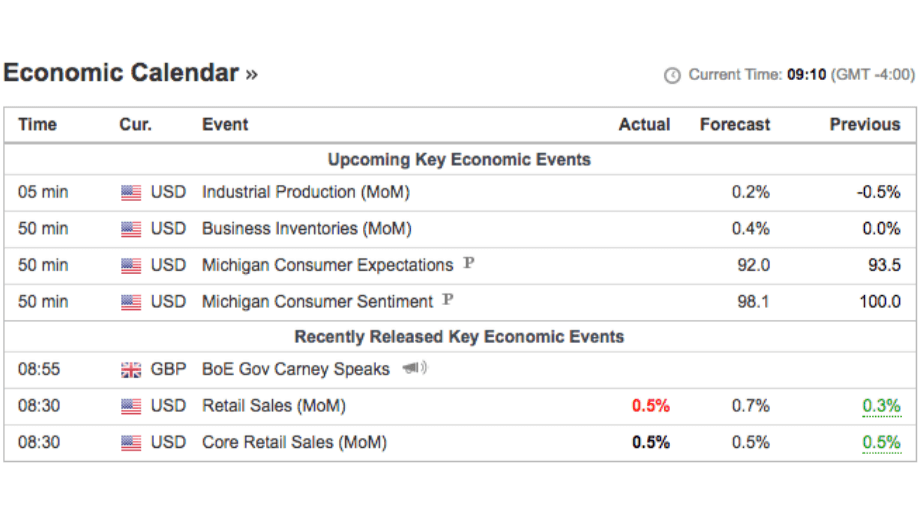
Task: Click the UK flag in BoE row
Action: [x=131, y=370]
